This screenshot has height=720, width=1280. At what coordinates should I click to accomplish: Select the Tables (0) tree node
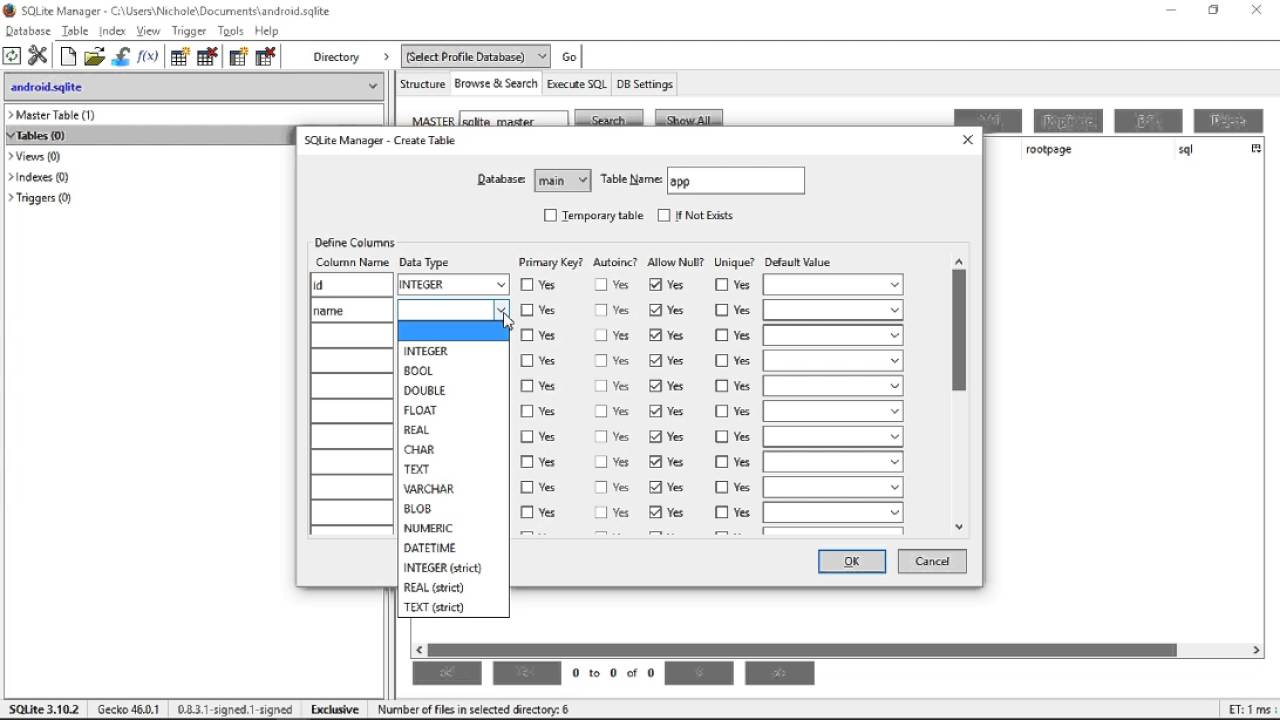click(x=40, y=136)
